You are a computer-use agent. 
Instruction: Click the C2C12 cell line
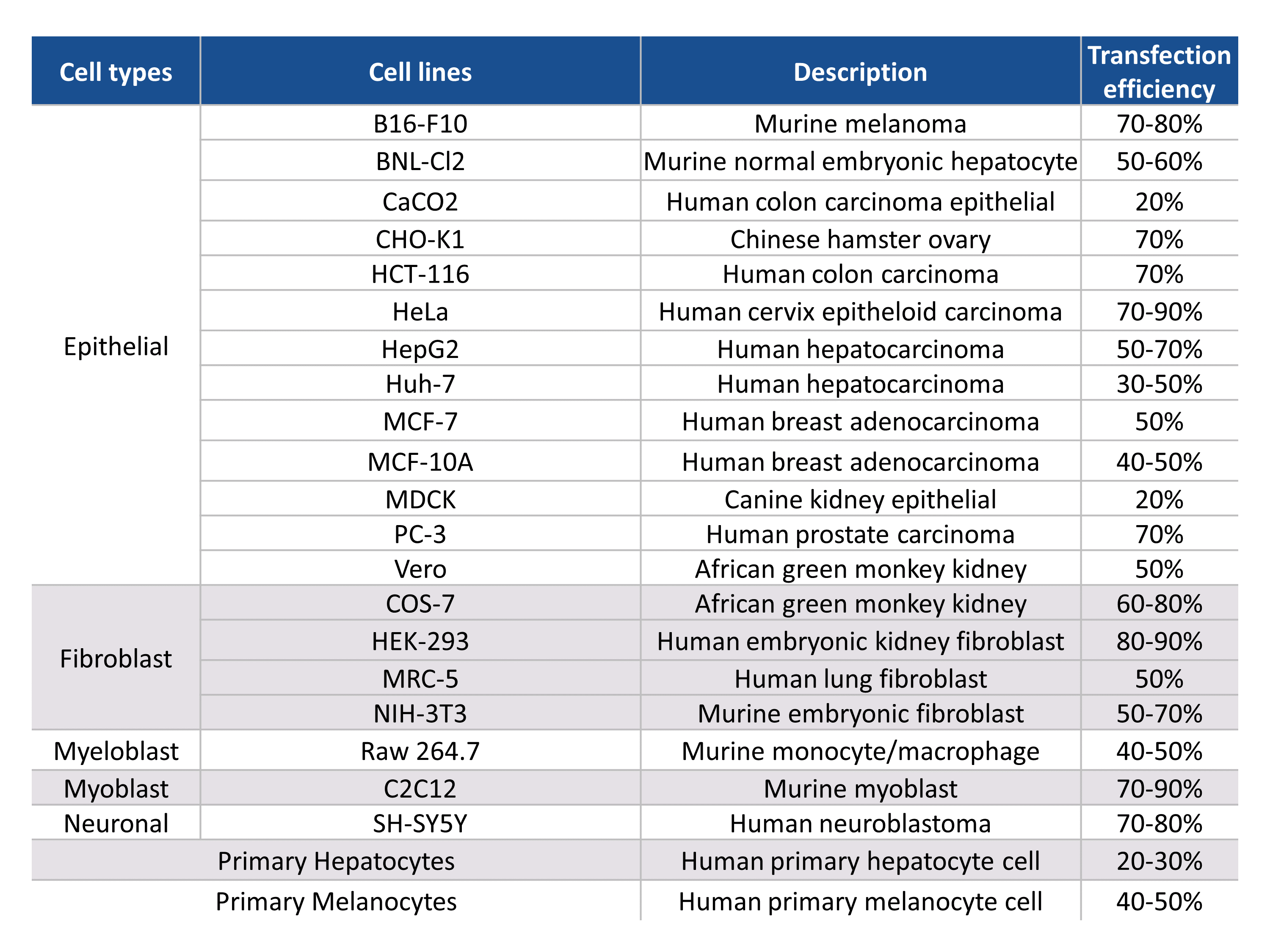(x=420, y=788)
